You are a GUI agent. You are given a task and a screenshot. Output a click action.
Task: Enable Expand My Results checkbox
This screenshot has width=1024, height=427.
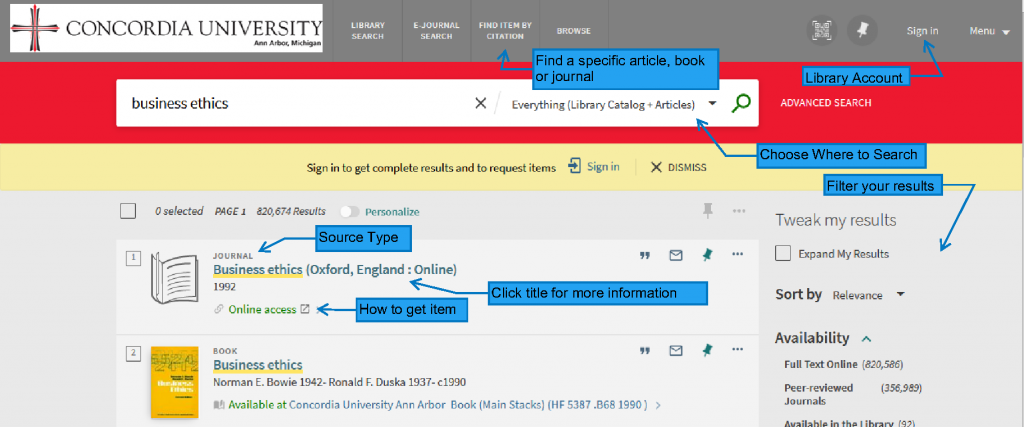click(x=783, y=253)
